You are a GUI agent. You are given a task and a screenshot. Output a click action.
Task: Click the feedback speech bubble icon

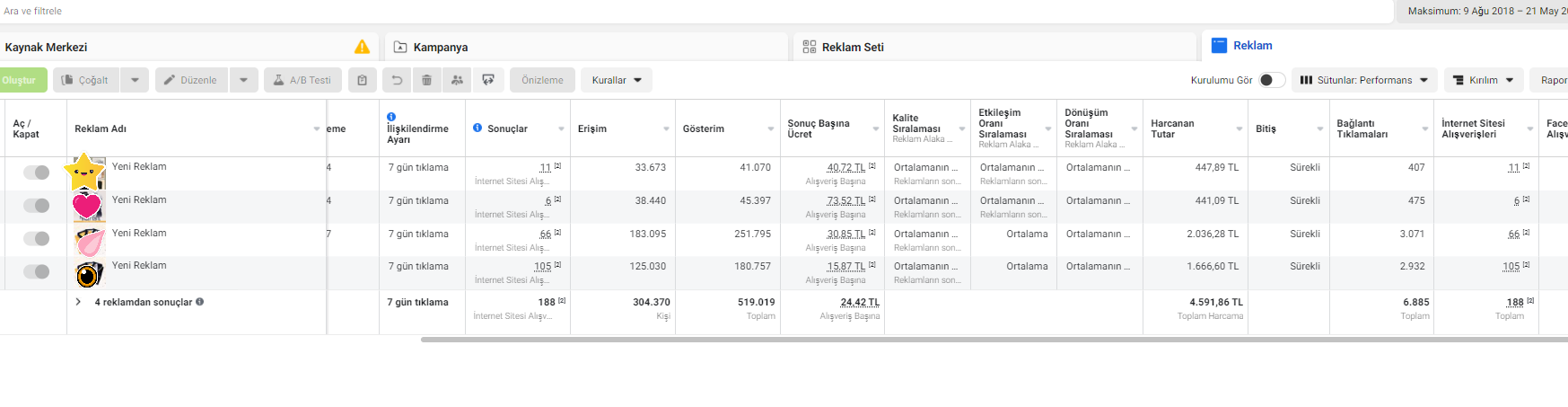coord(488,80)
